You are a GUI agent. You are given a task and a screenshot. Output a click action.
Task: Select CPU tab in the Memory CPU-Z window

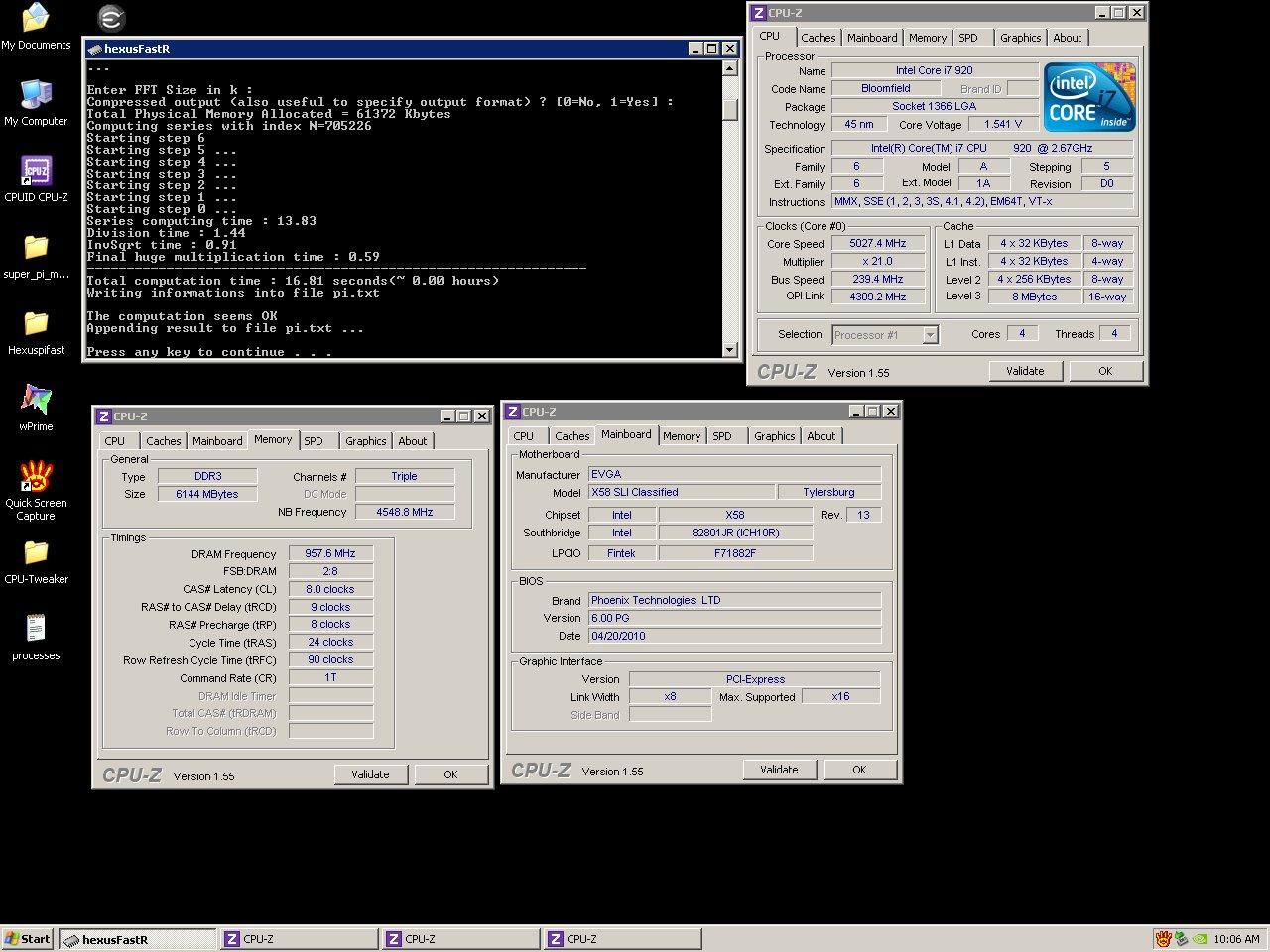pos(115,441)
